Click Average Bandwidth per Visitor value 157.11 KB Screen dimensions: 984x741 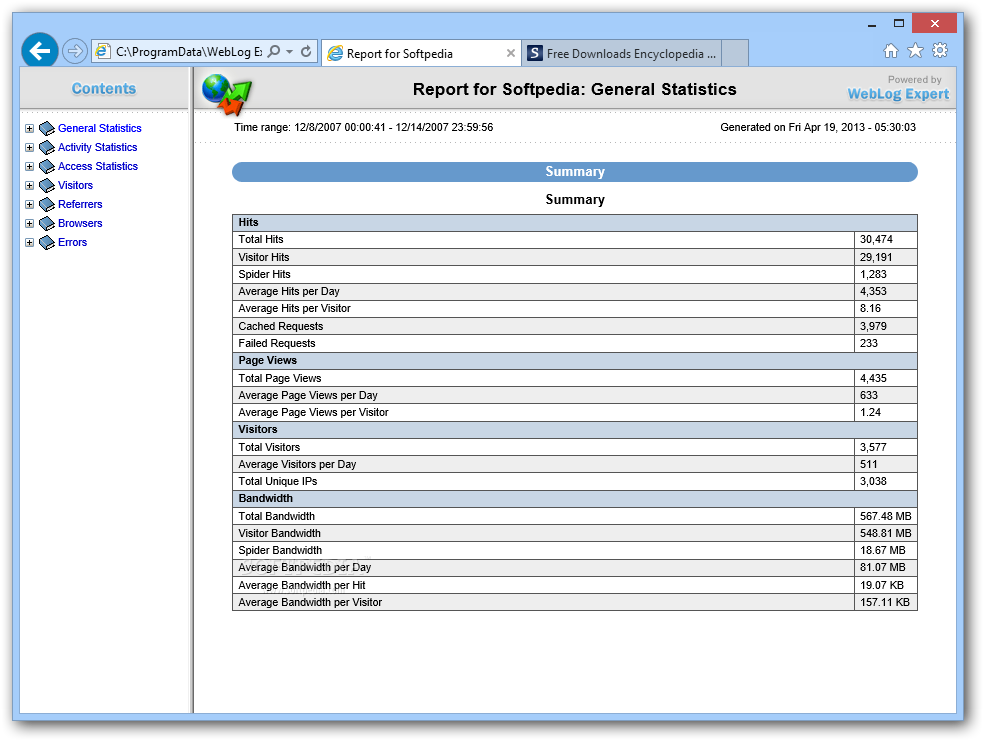pos(885,602)
